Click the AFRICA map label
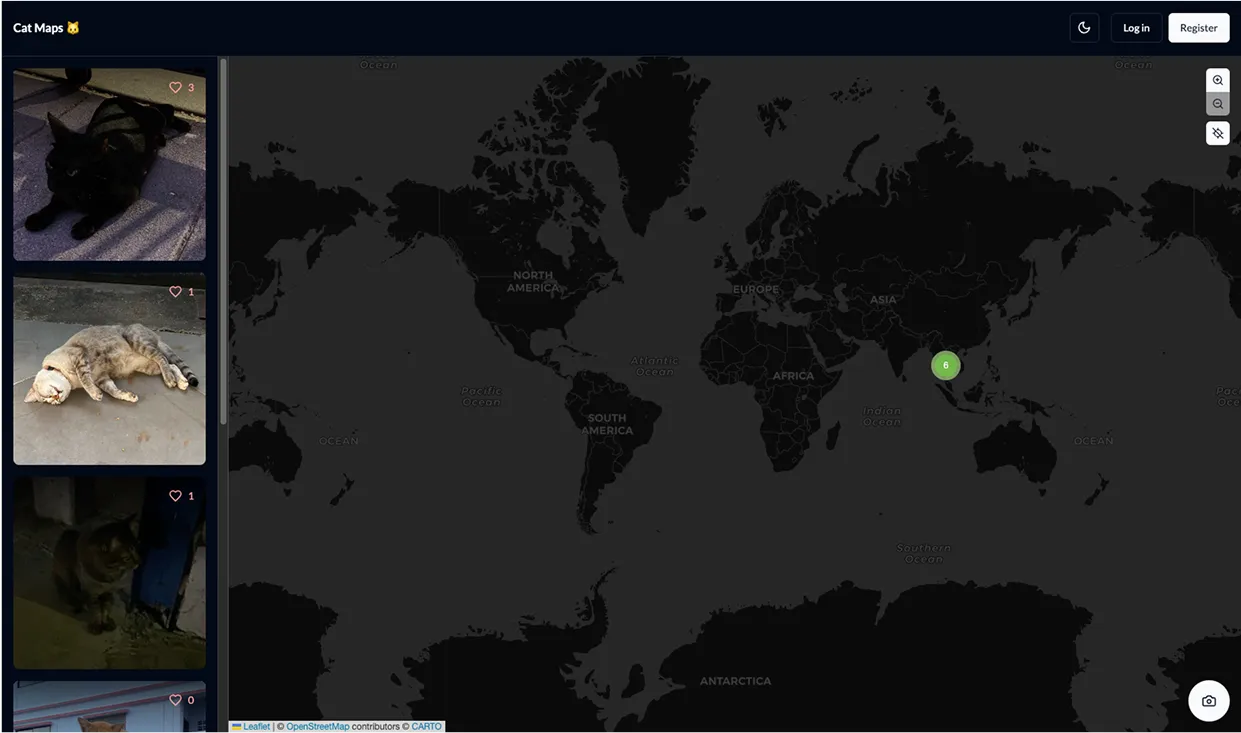 [793, 376]
